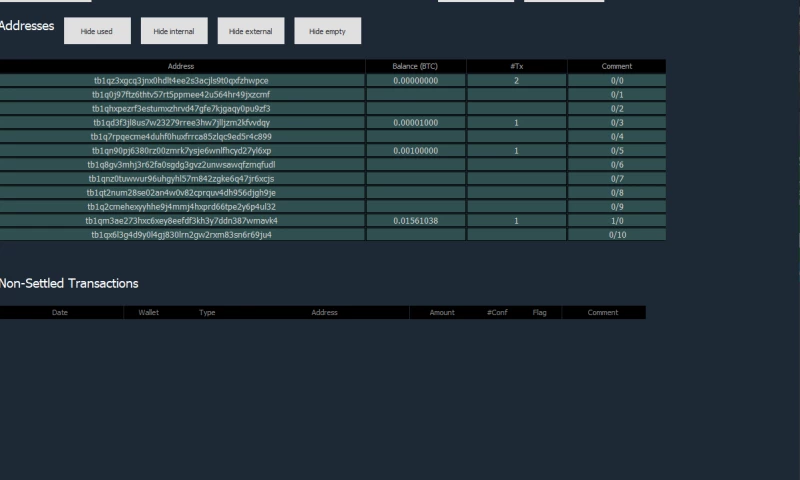Click the Hide used button
Screen dimensions: 800x480
pyautogui.click(x=97, y=31)
